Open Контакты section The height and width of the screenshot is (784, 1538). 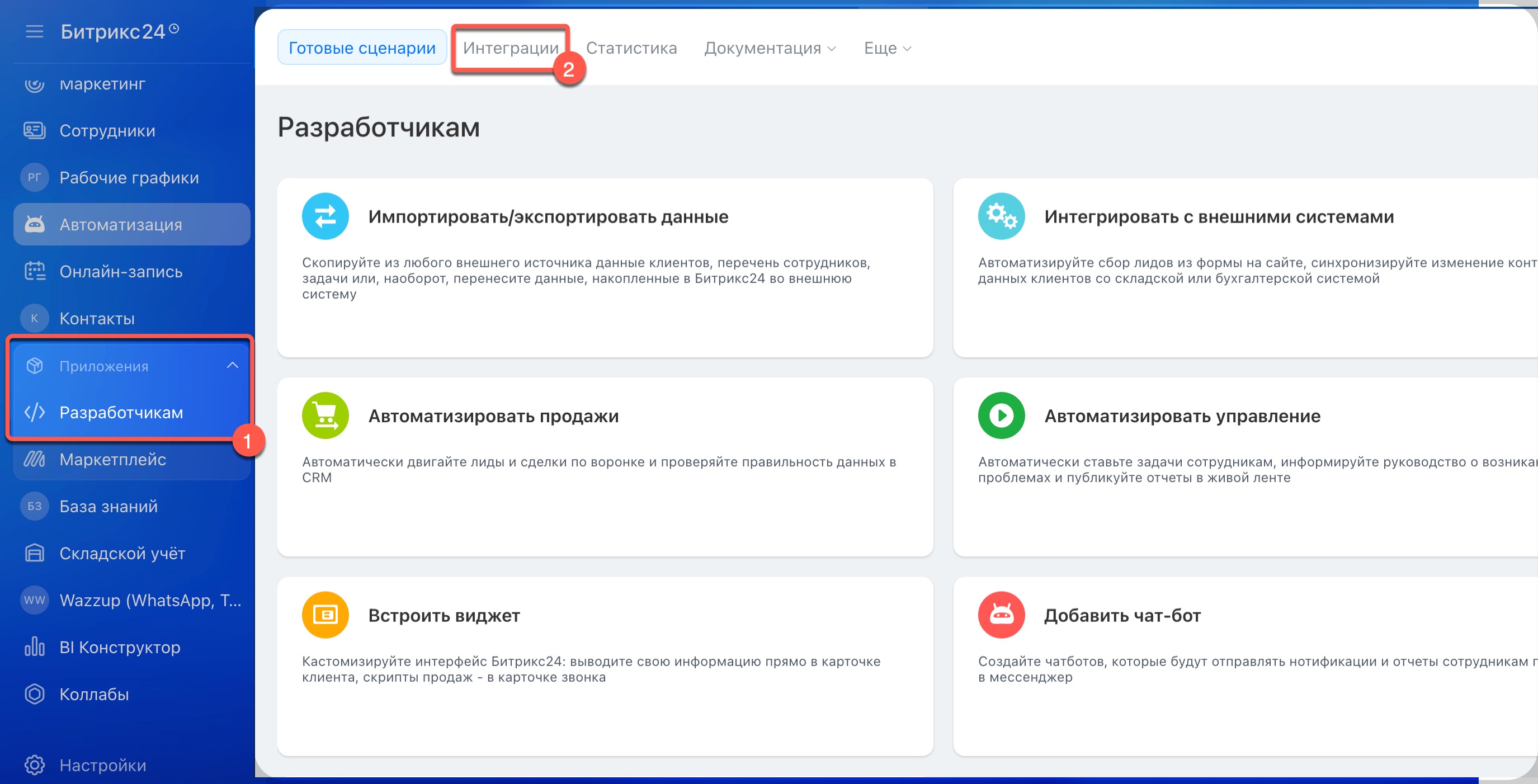132,318
